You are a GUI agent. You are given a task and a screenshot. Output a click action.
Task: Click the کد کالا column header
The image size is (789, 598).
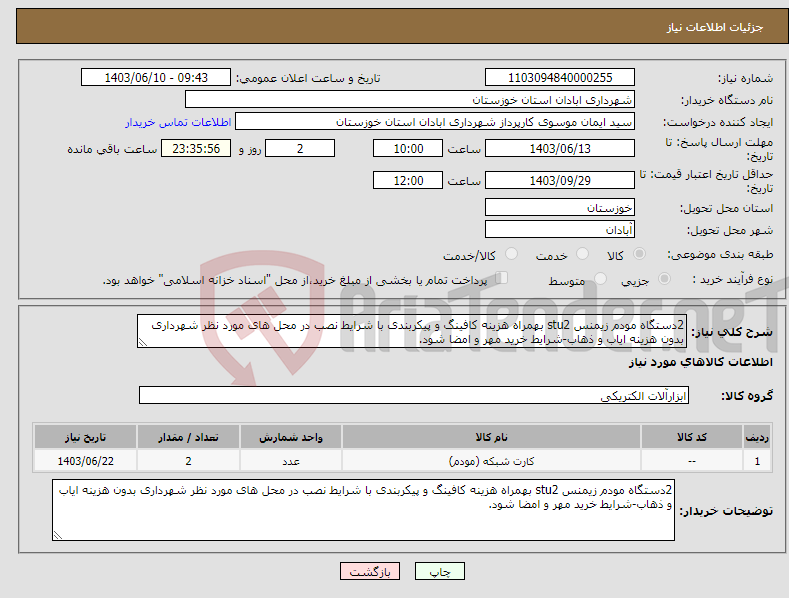click(692, 437)
